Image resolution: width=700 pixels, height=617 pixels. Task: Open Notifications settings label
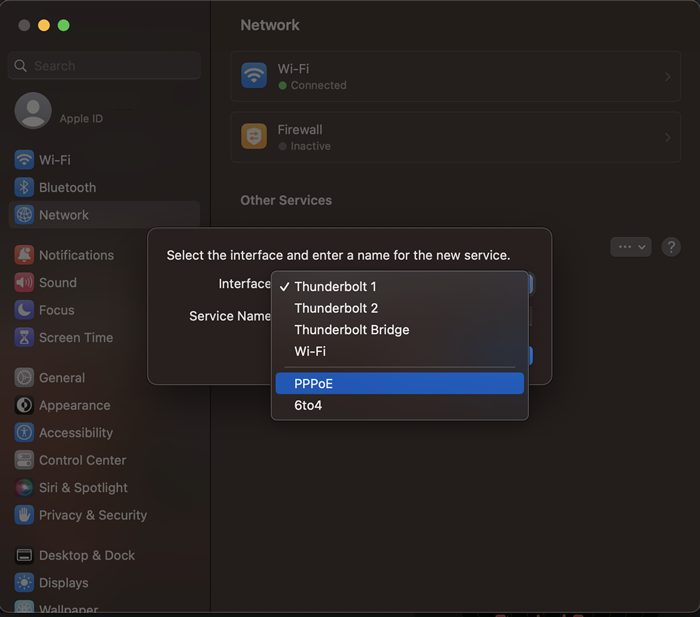pos(76,255)
